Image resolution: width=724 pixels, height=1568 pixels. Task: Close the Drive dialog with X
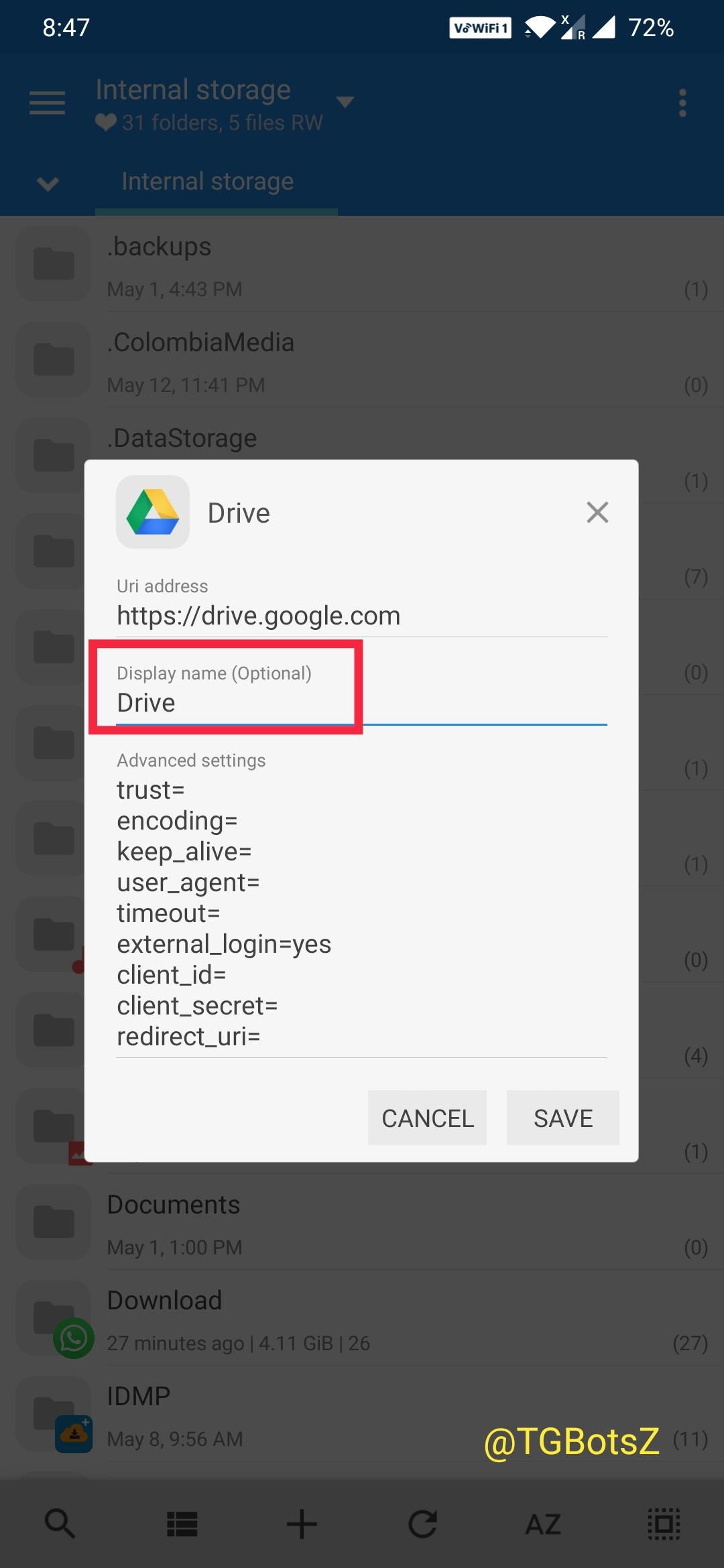coord(597,513)
